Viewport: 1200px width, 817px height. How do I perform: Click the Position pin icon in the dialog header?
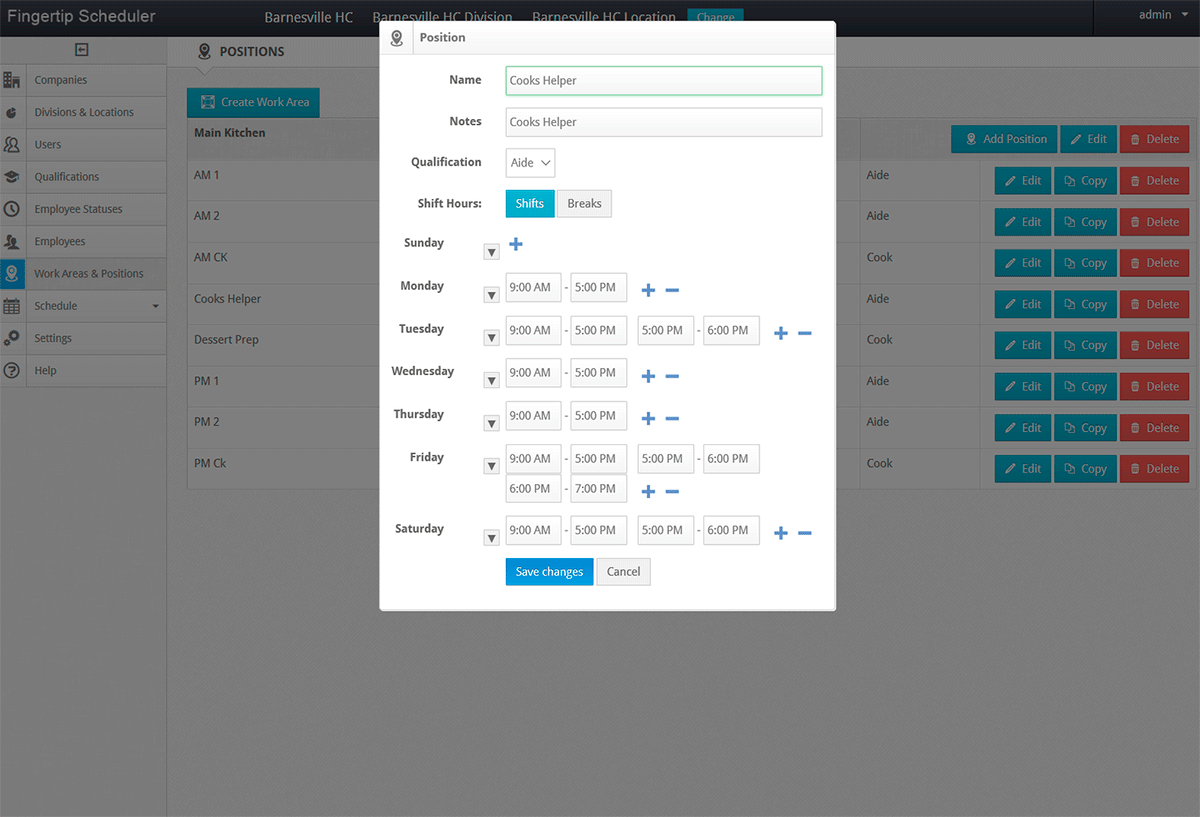point(397,37)
